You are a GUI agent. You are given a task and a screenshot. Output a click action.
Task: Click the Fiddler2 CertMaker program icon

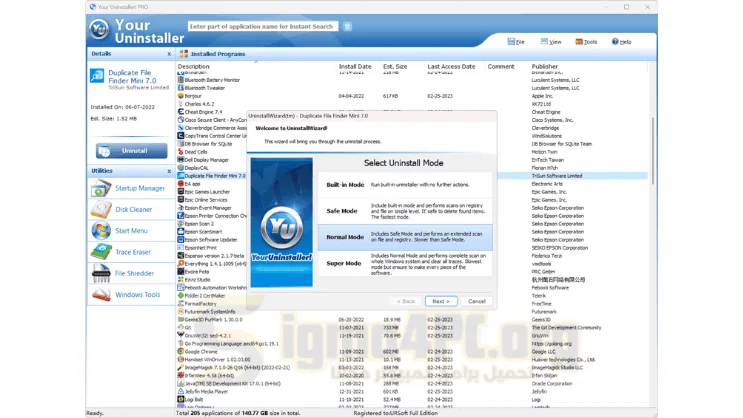[181, 296]
